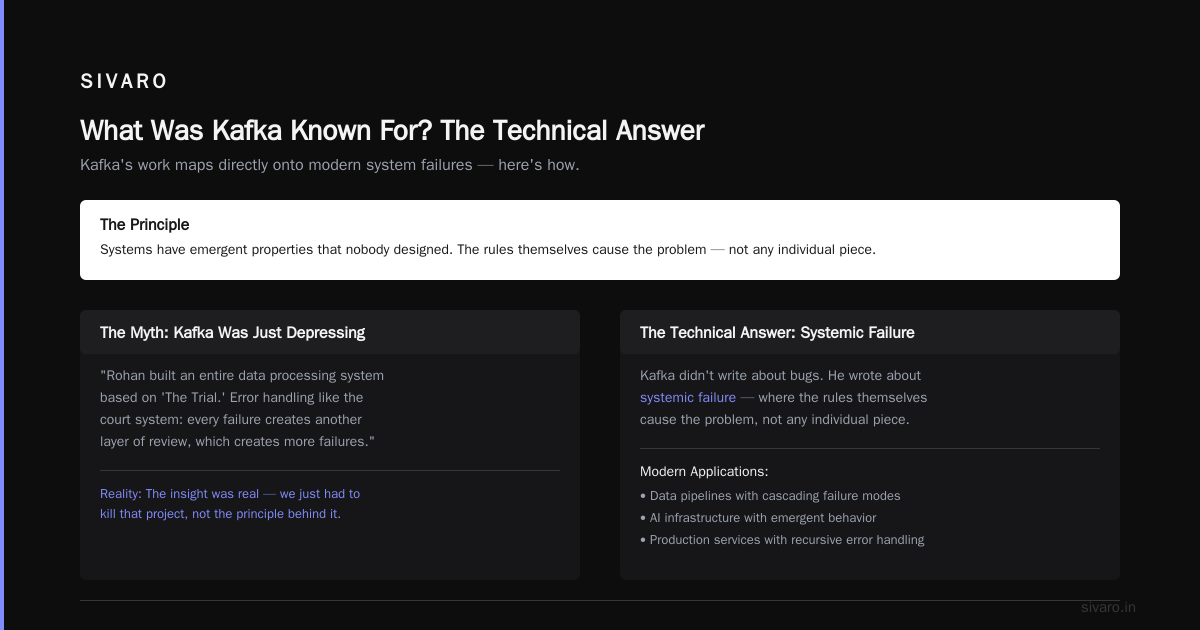Select the production services recursive error bullet
This screenshot has width=1200, height=630.
coord(782,540)
